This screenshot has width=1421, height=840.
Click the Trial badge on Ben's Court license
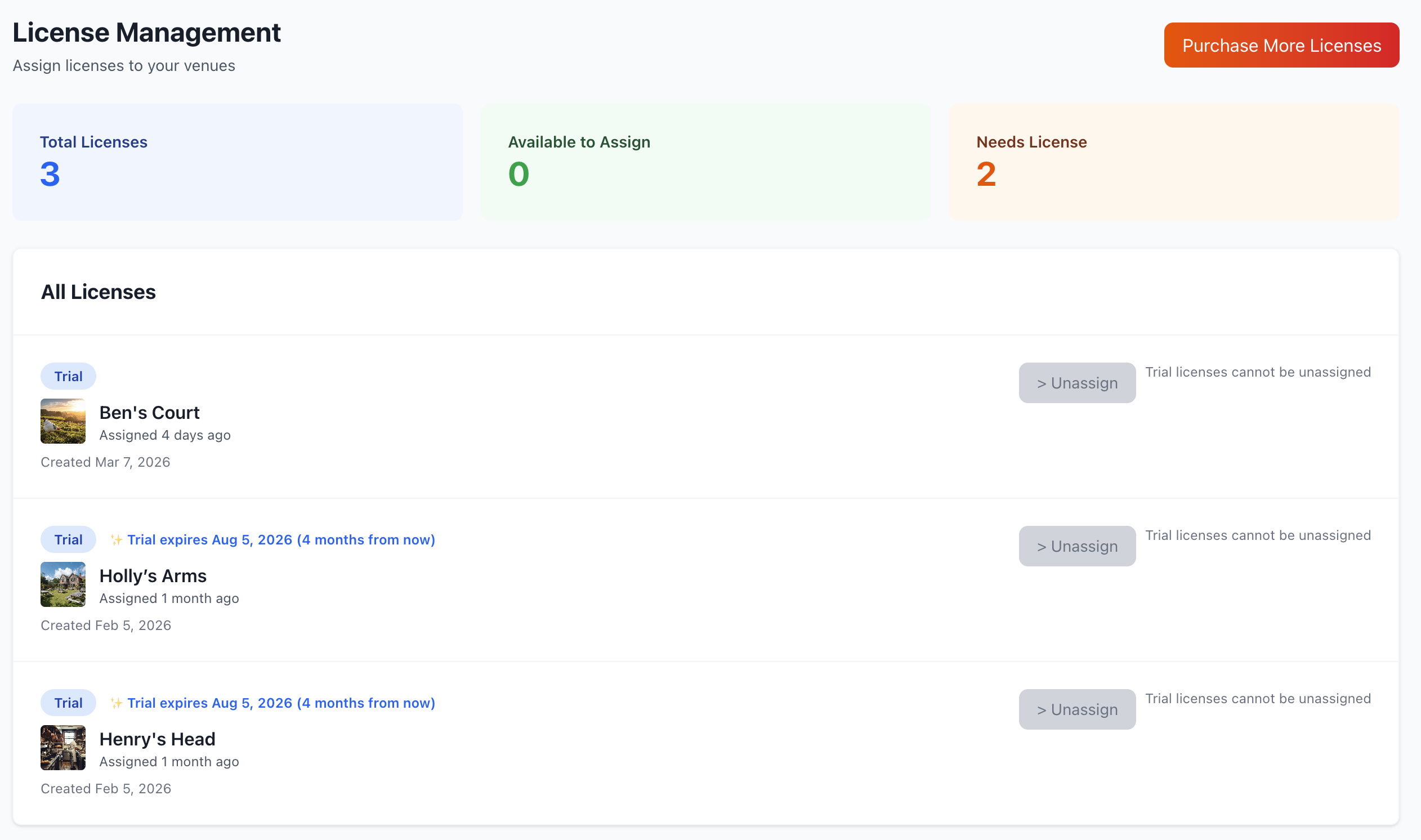(68, 376)
